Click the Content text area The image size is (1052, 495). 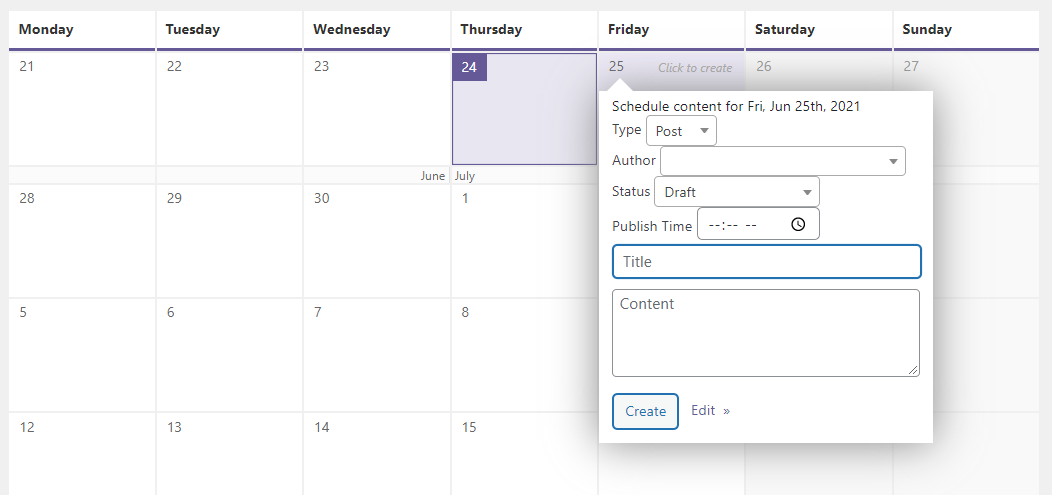(766, 333)
